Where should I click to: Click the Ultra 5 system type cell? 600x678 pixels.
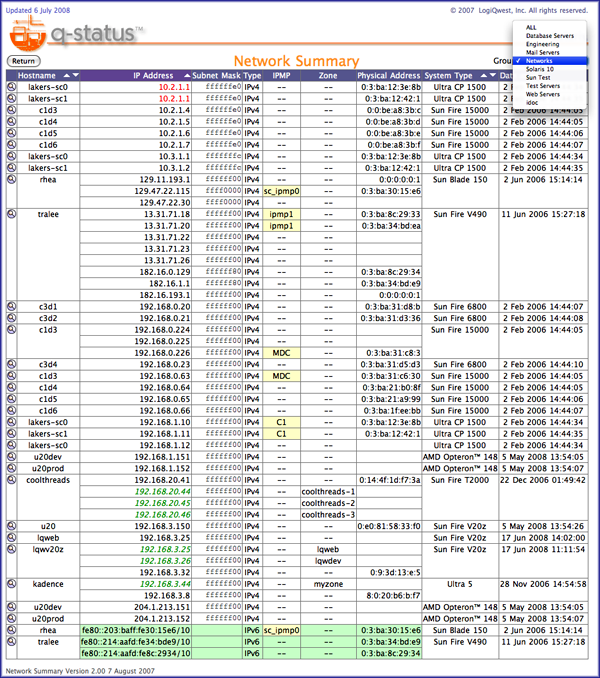(460, 584)
